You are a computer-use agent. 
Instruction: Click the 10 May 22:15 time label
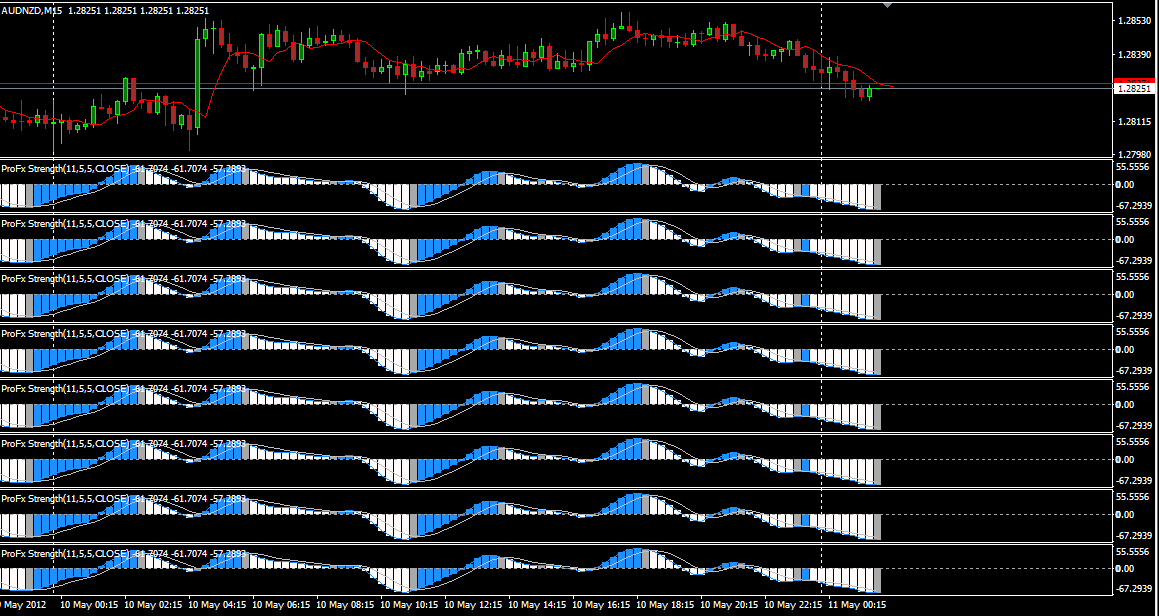(792, 604)
